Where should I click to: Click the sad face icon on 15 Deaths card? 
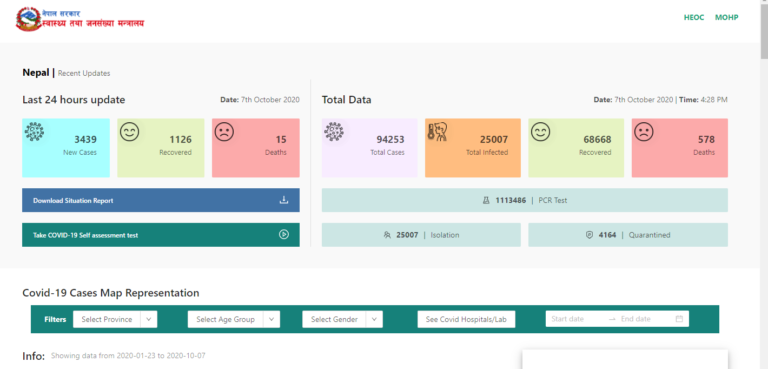224,132
